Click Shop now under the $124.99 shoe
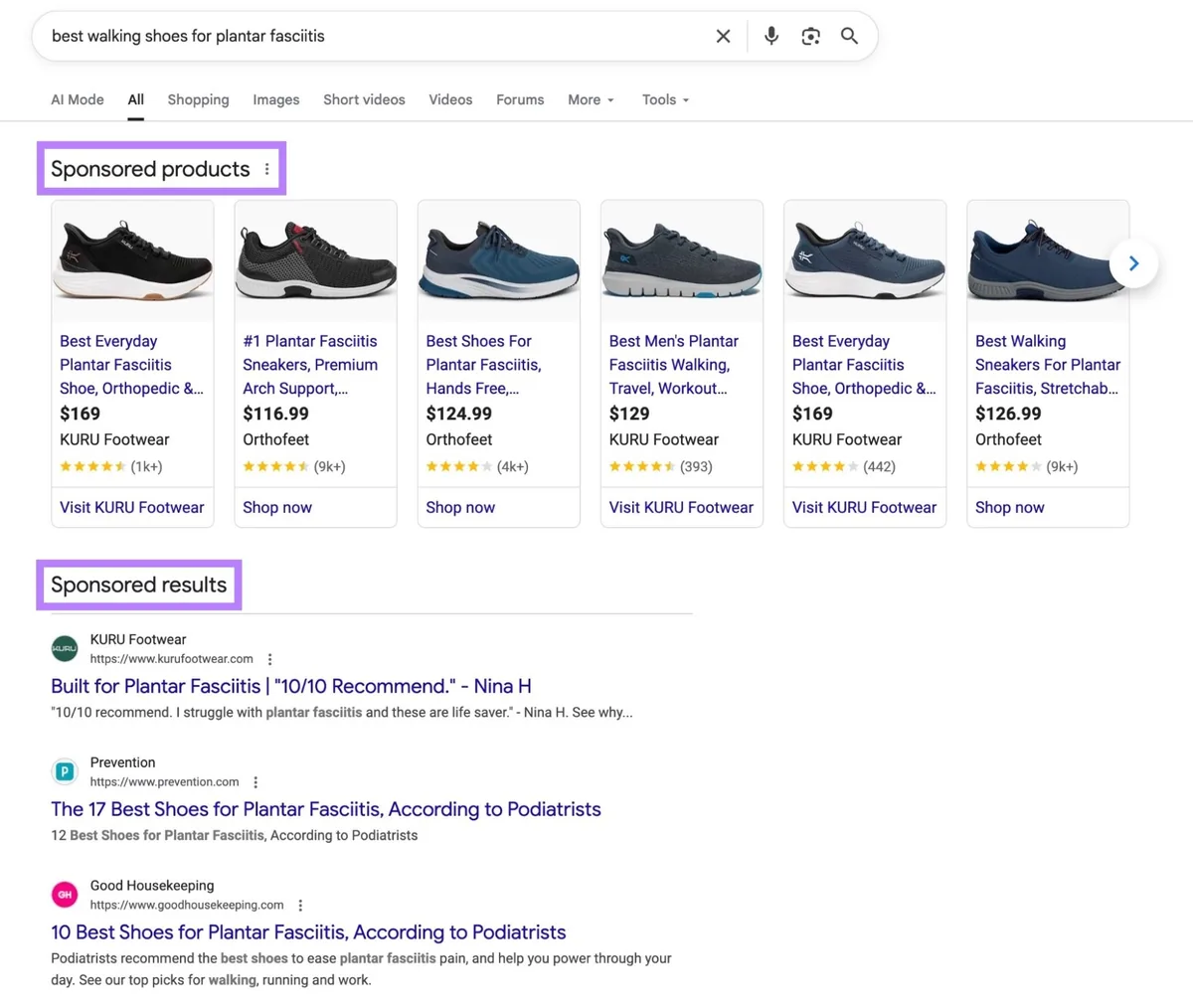 pyautogui.click(x=460, y=507)
